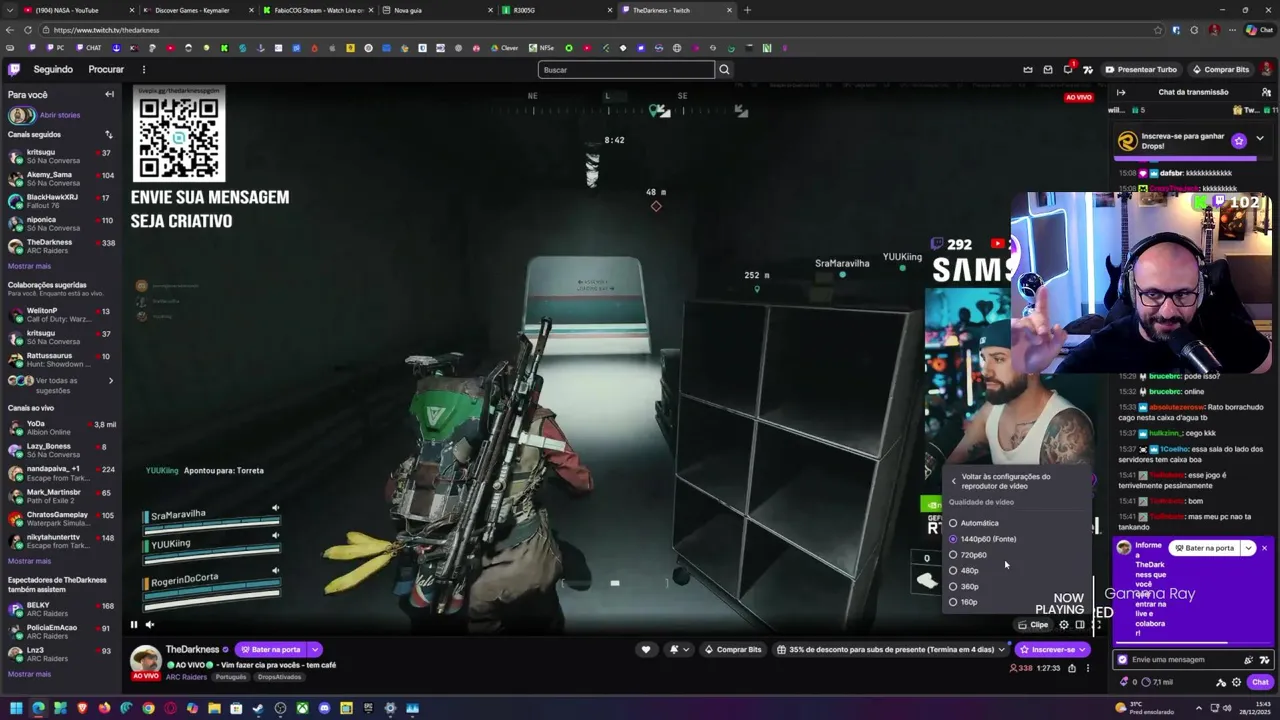Share the stream icon

tap(1072, 668)
